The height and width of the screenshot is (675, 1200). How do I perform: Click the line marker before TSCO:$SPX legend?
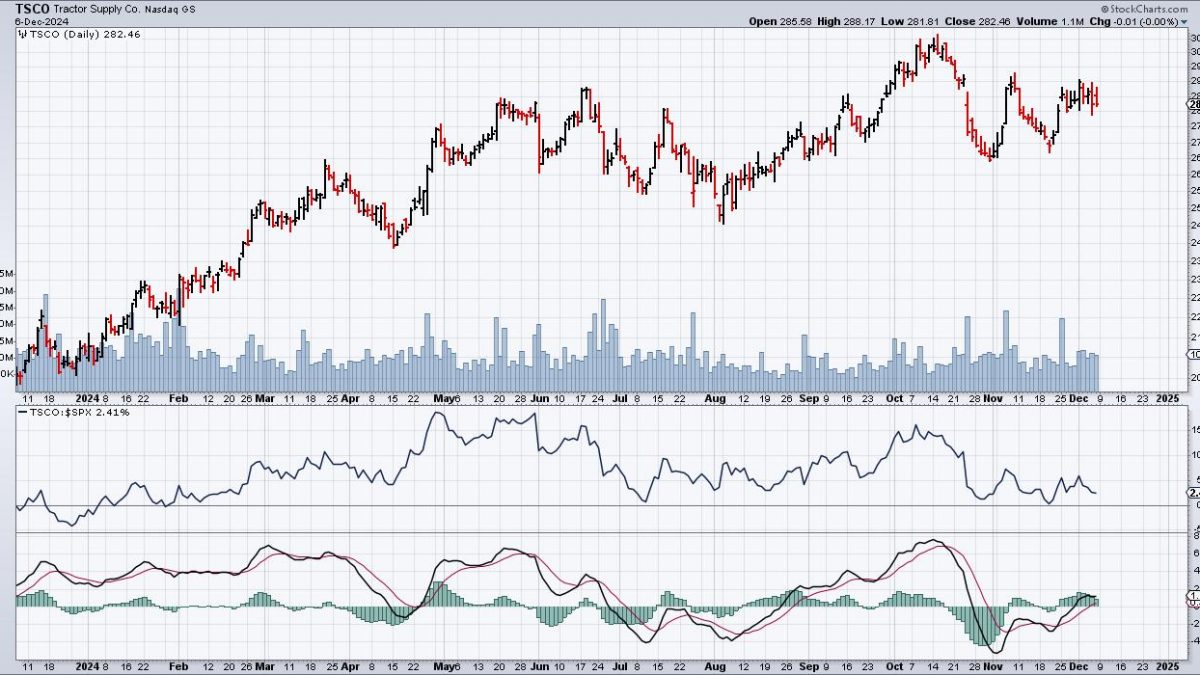(25, 412)
